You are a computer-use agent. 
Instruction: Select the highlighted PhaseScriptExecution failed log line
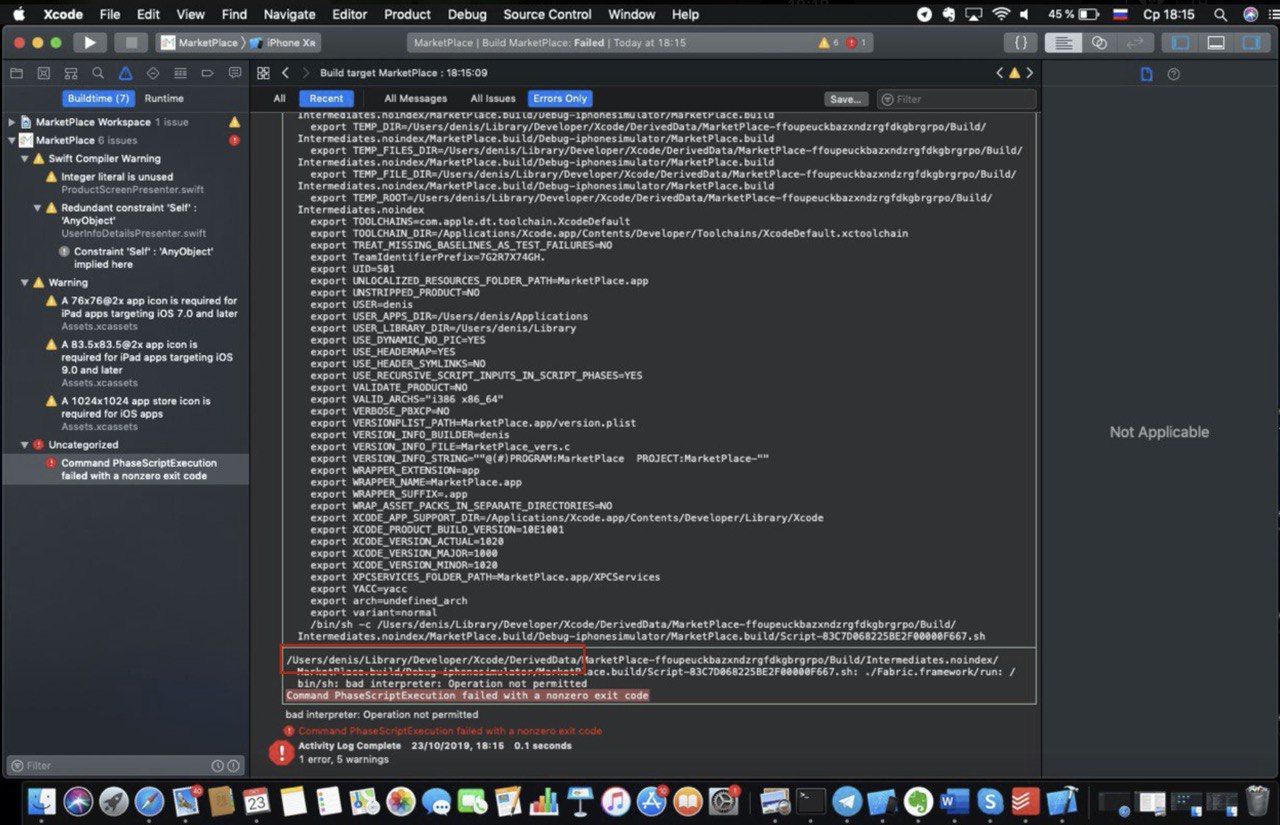(467, 695)
